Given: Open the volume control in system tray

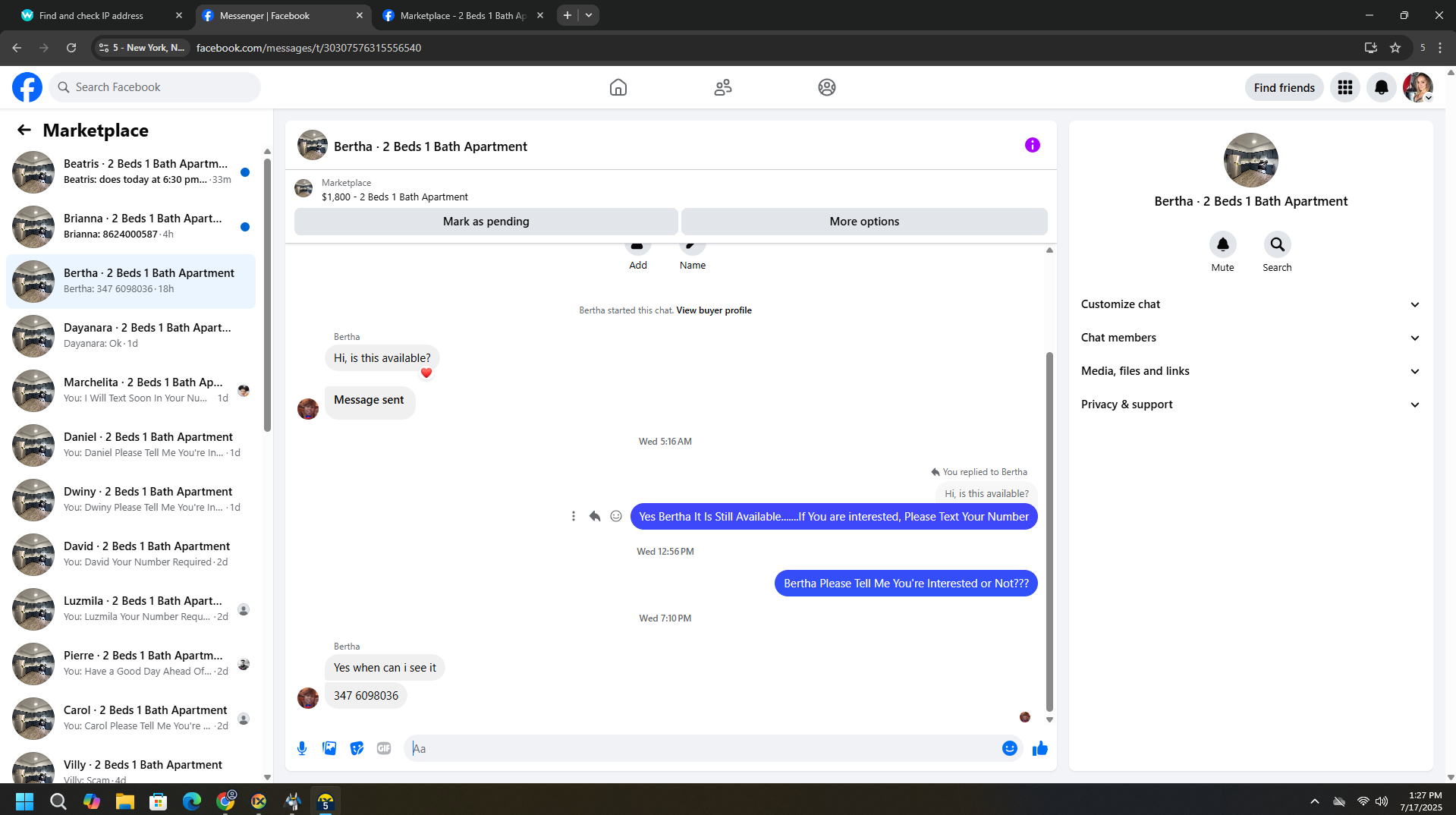Looking at the screenshot, I should 1382,801.
